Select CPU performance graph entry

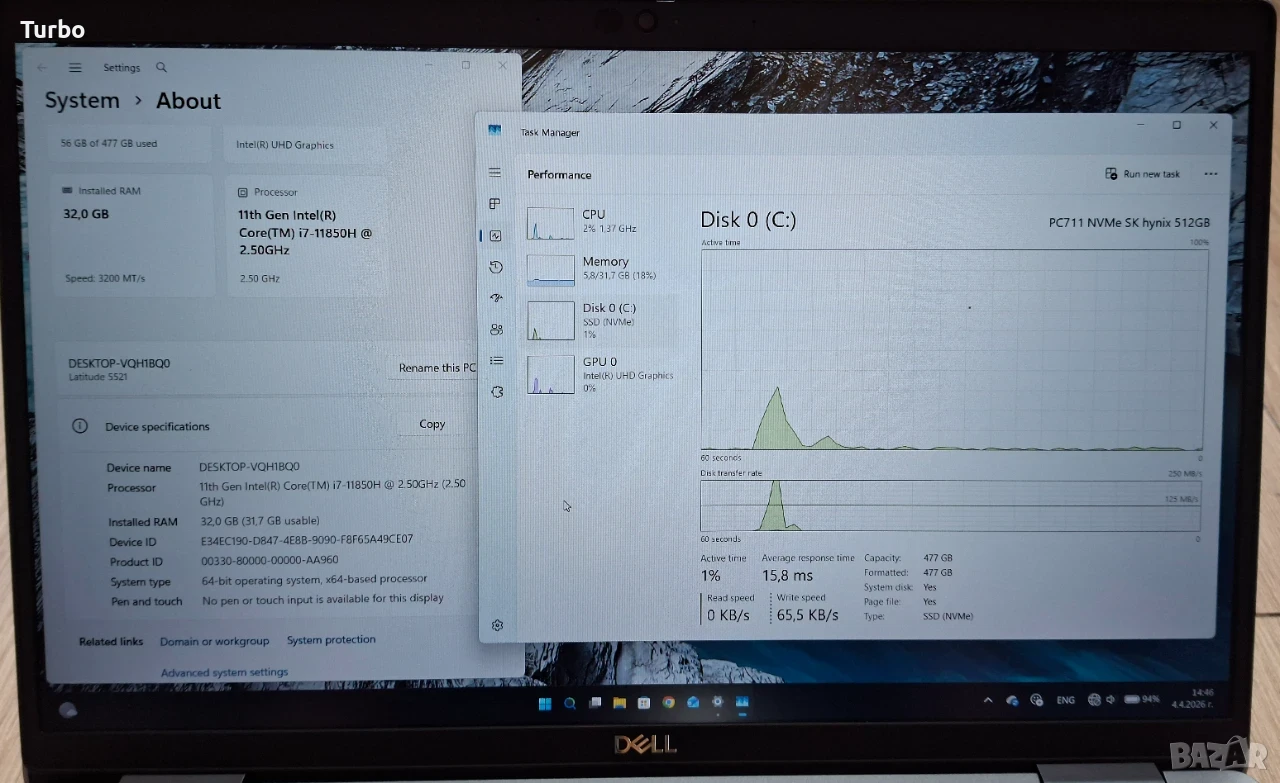pyautogui.click(x=600, y=222)
